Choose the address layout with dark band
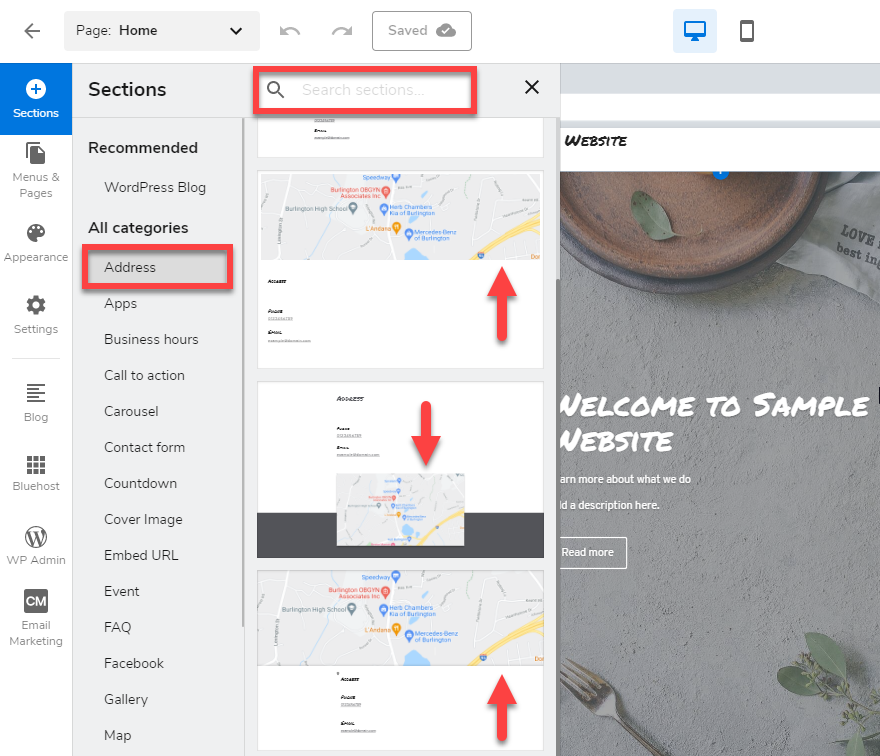The width and height of the screenshot is (880, 756). tap(400, 470)
